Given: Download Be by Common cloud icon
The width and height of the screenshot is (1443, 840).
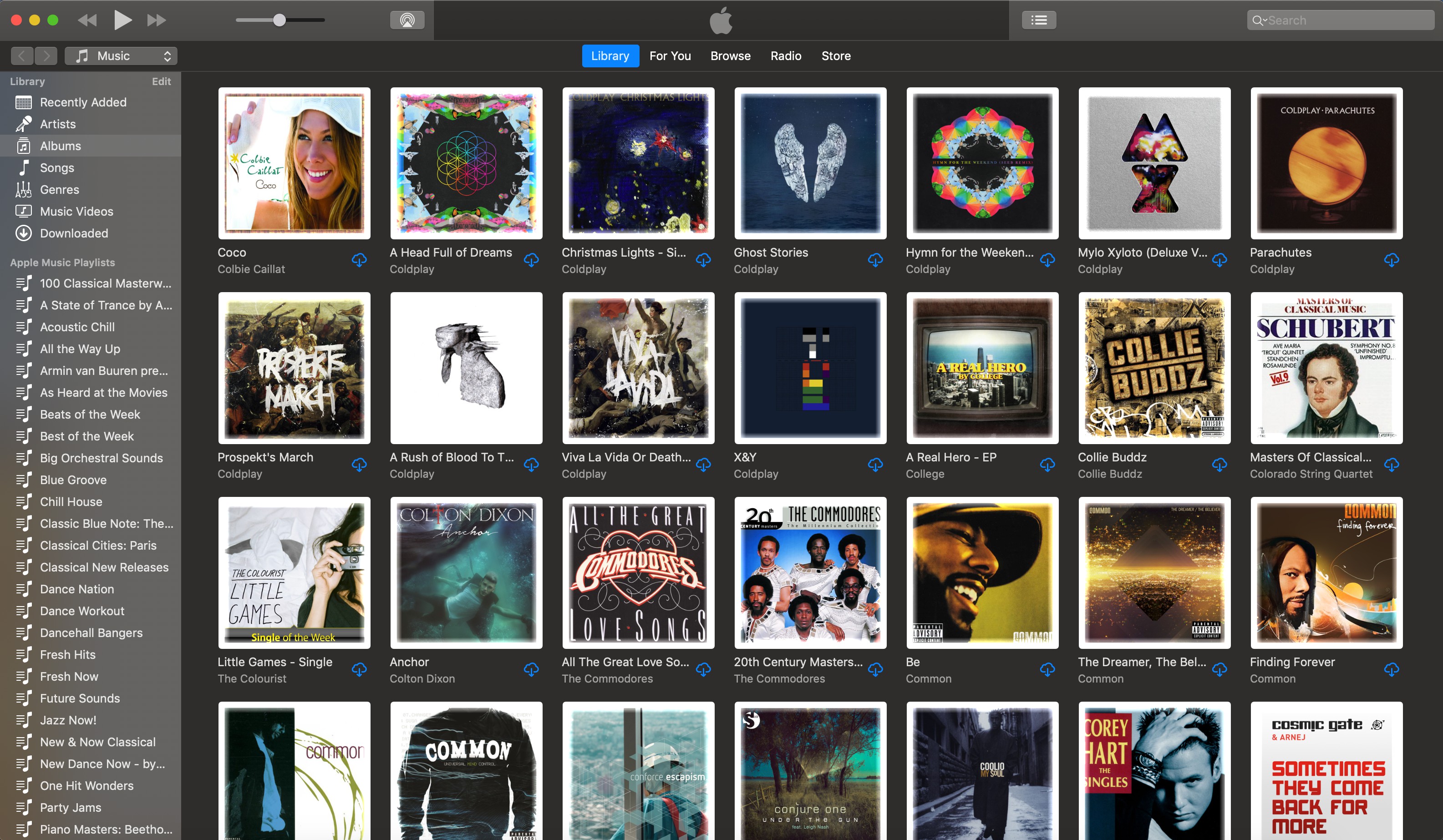Looking at the screenshot, I should pos(1047,669).
